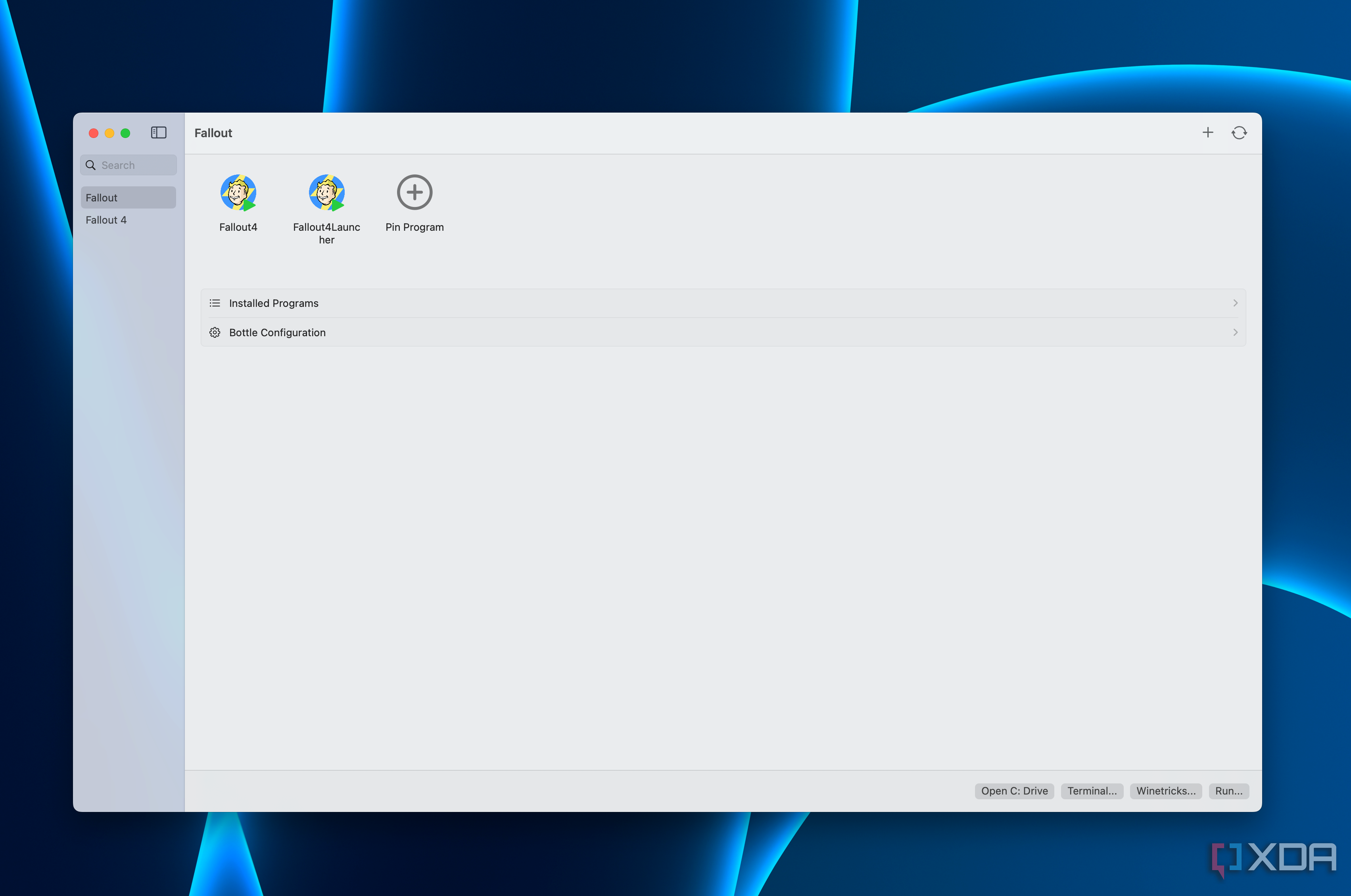The image size is (1351, 896).
Task: Click the magnifying glass search icon
Action: pyautogui.click(x=90, y=165)
